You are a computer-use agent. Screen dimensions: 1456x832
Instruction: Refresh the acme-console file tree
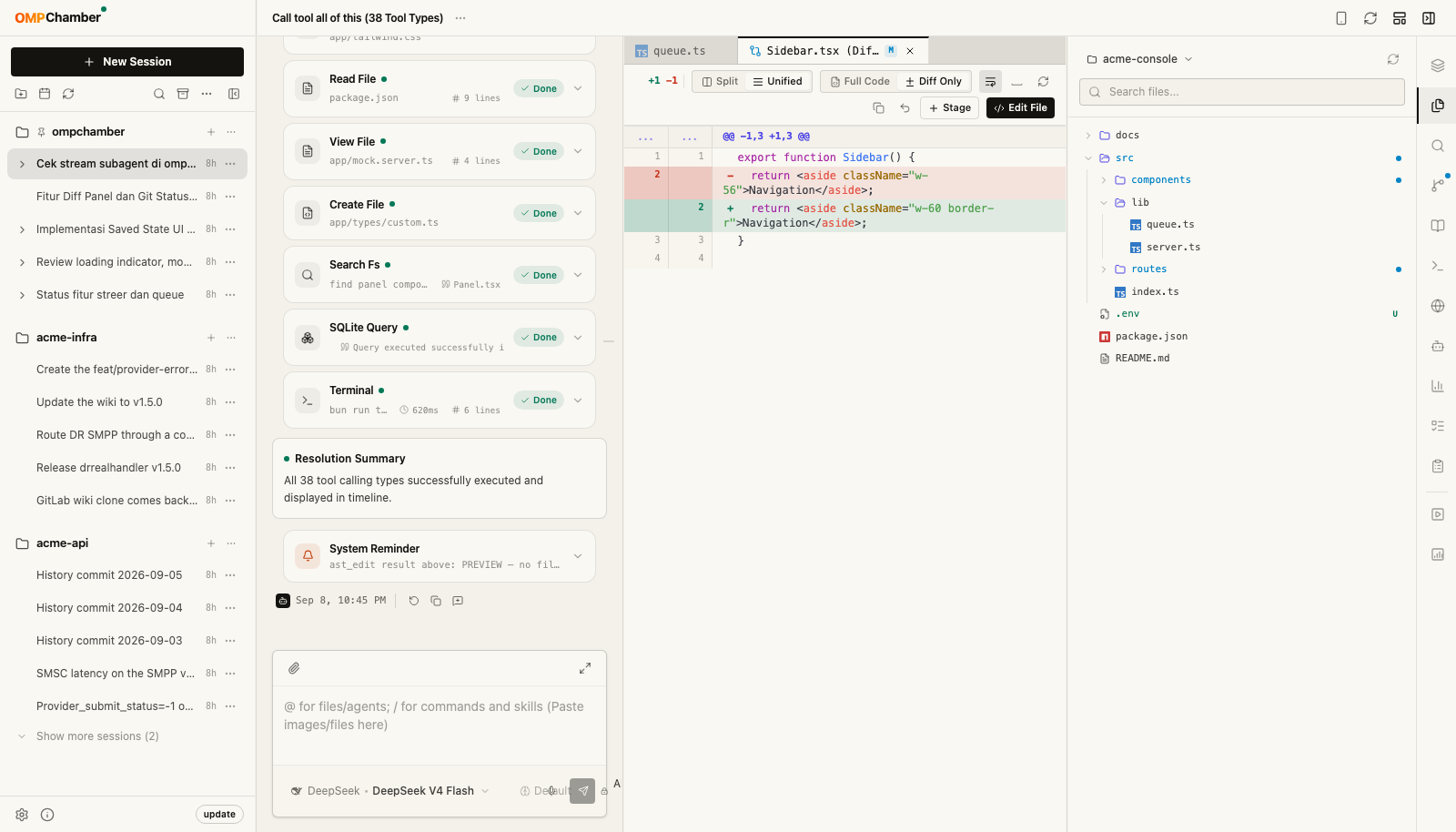pyautogui.click(x=1393, y=59)
